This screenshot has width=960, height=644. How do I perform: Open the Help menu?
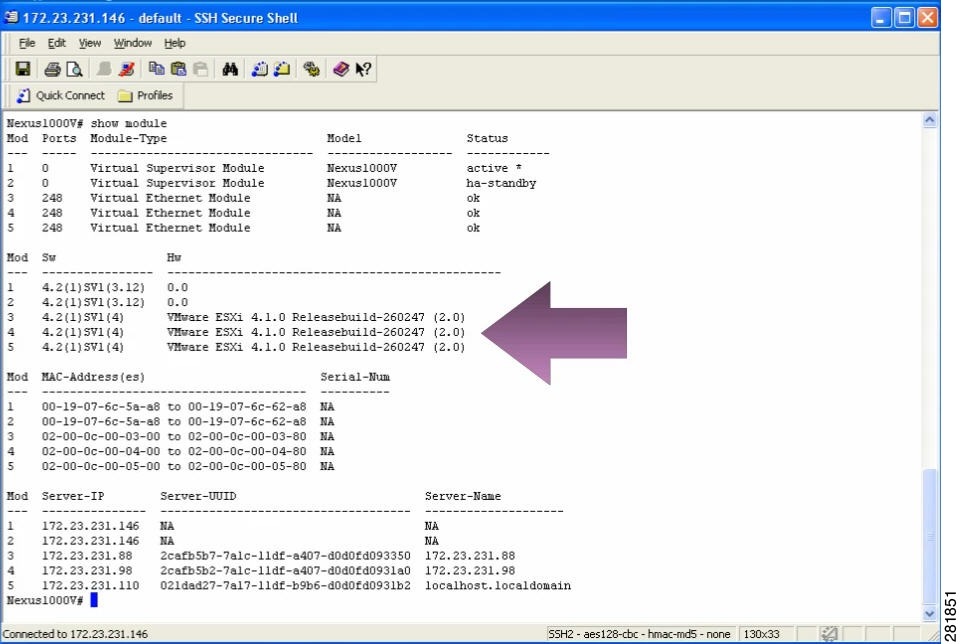(x=174, y=43)
